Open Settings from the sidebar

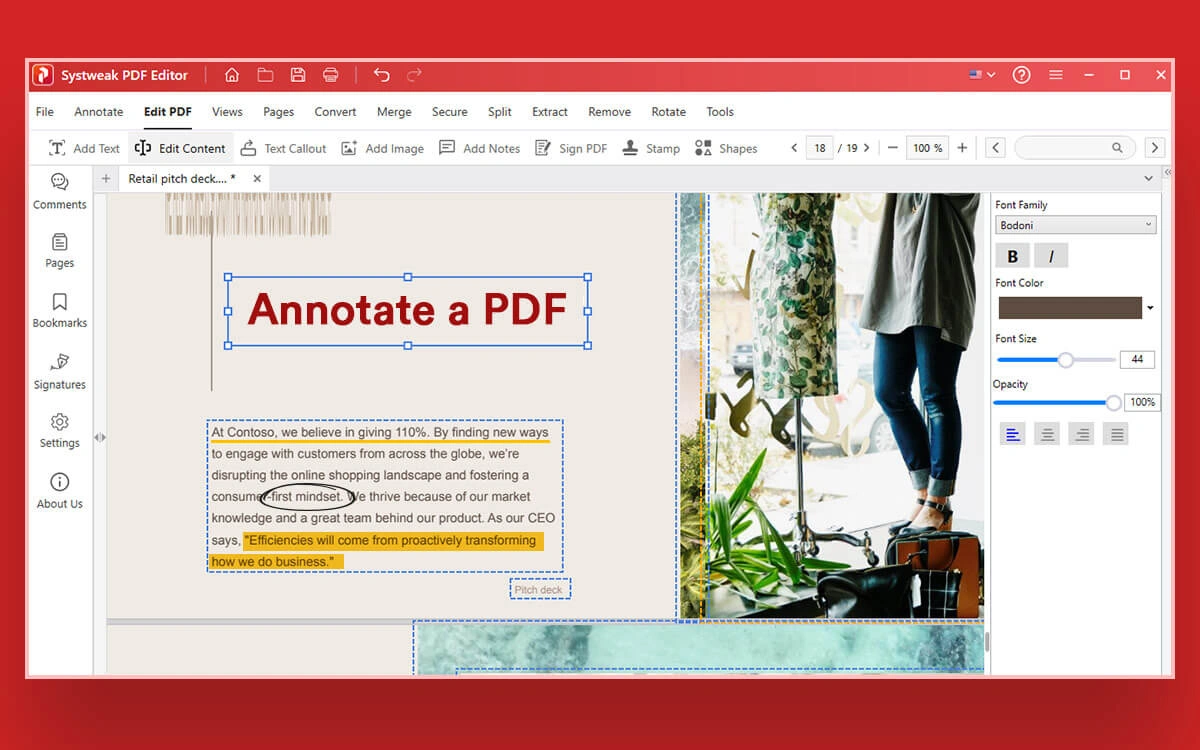tap(60, 431)
